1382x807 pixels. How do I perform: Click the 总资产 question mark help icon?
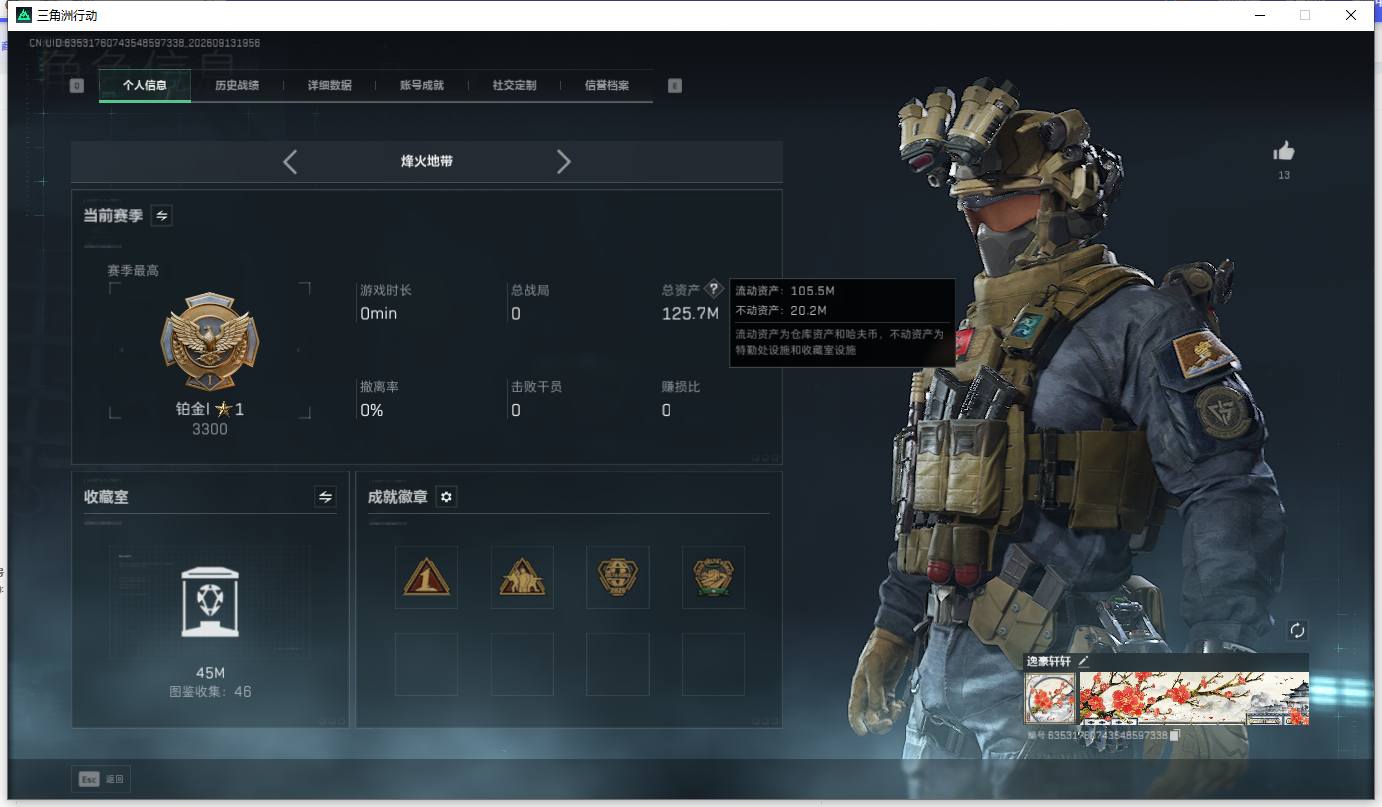coord(714,289)
